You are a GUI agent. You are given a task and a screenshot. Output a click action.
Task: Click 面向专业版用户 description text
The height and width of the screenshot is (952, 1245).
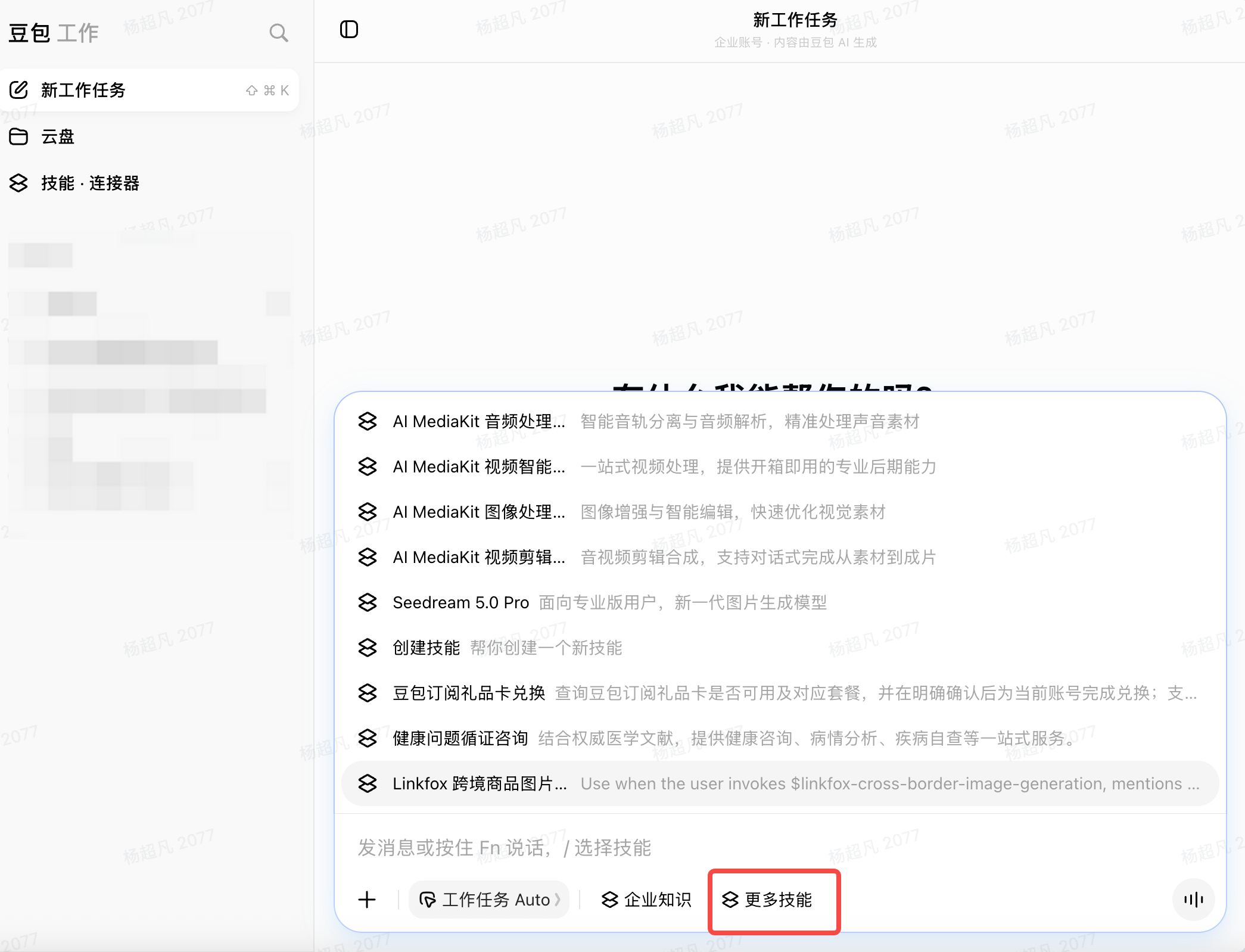(x=683, y=602)
